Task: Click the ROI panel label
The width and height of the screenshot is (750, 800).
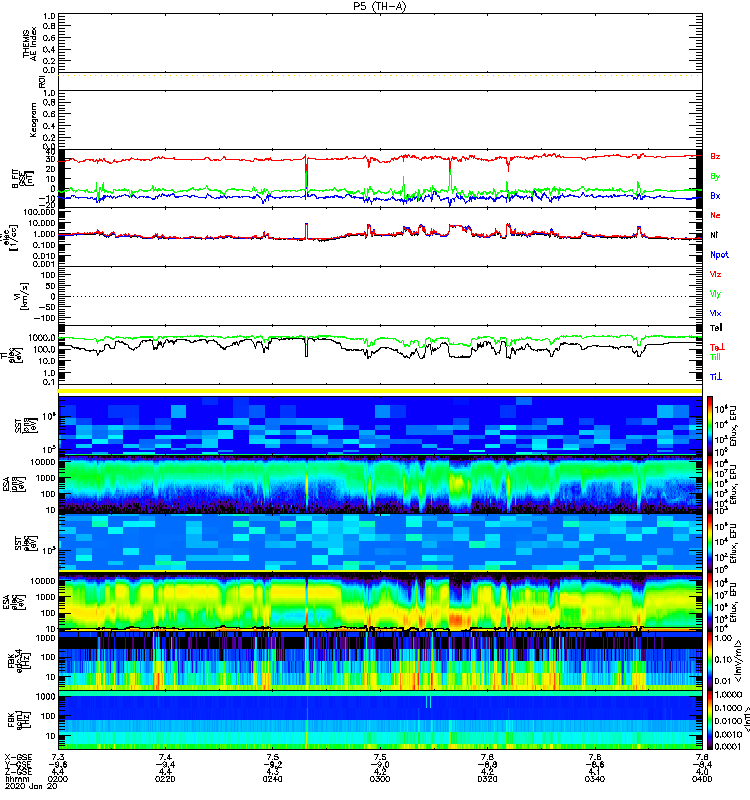Action: point(42,82)
